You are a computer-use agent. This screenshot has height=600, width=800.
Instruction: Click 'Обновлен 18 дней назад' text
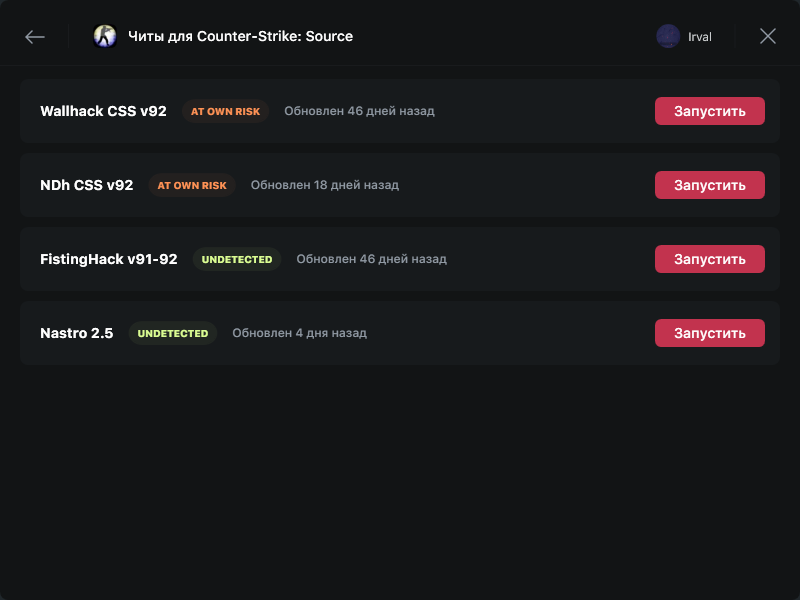[x=325, y=185]
